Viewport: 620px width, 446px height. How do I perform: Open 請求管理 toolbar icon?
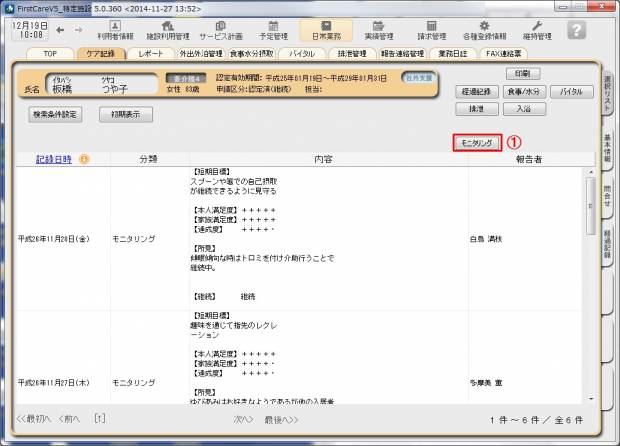tap(431, 29)
